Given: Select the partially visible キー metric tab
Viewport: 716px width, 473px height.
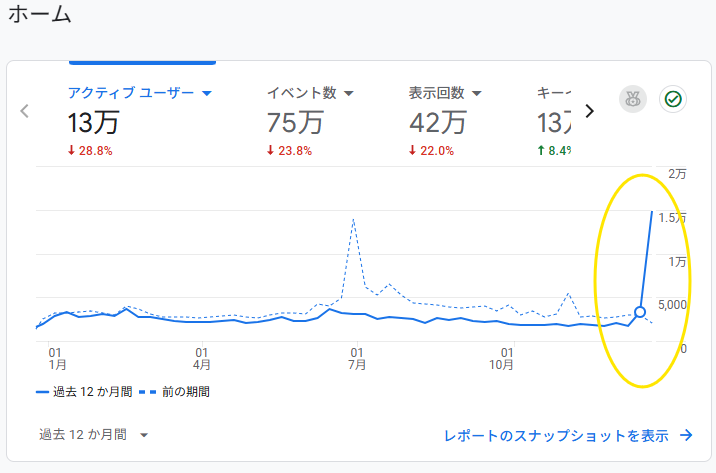Looking at the screenshot, I should tap(554, 121).
